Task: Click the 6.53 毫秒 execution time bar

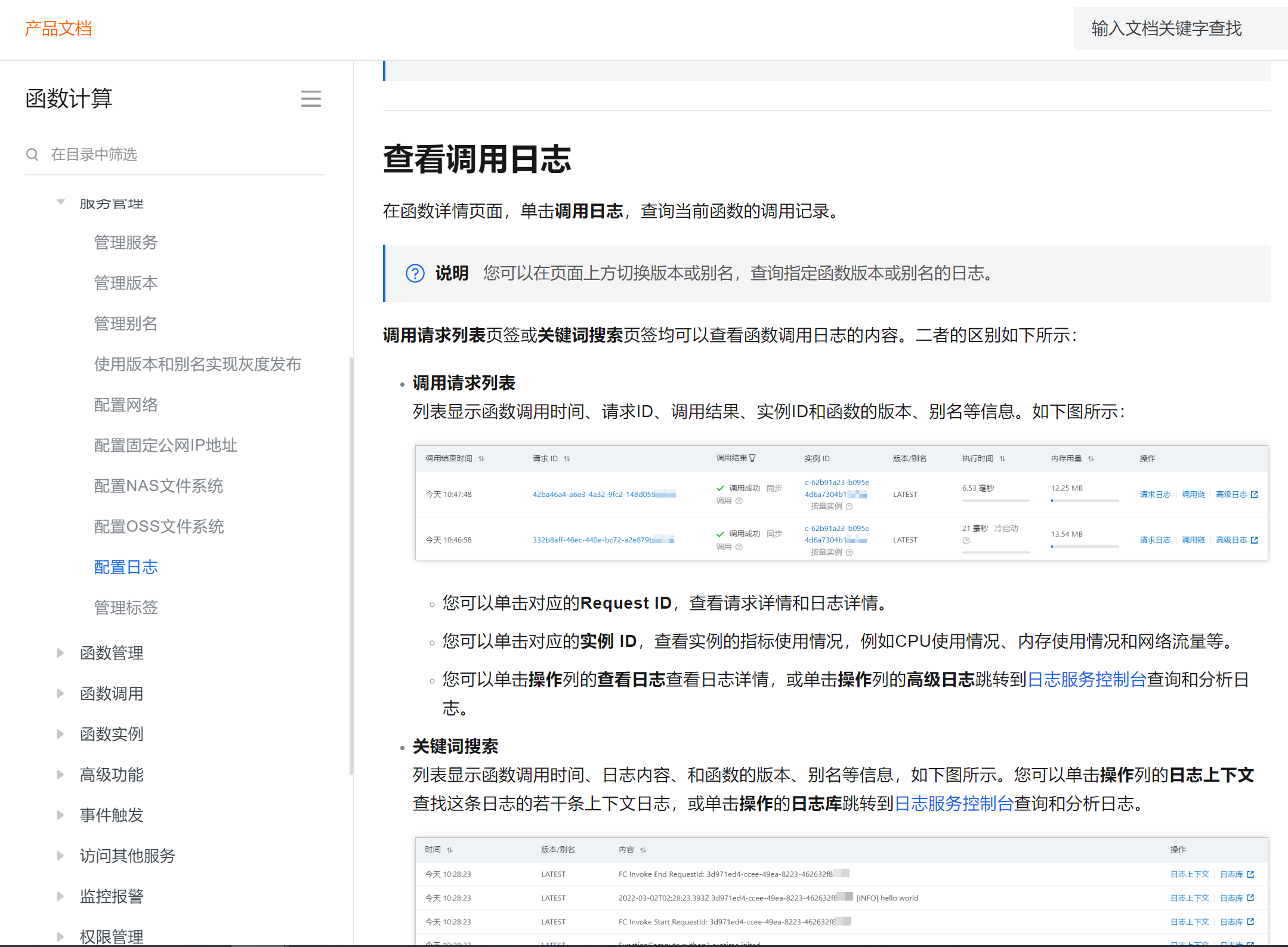Action: (996, 501)
